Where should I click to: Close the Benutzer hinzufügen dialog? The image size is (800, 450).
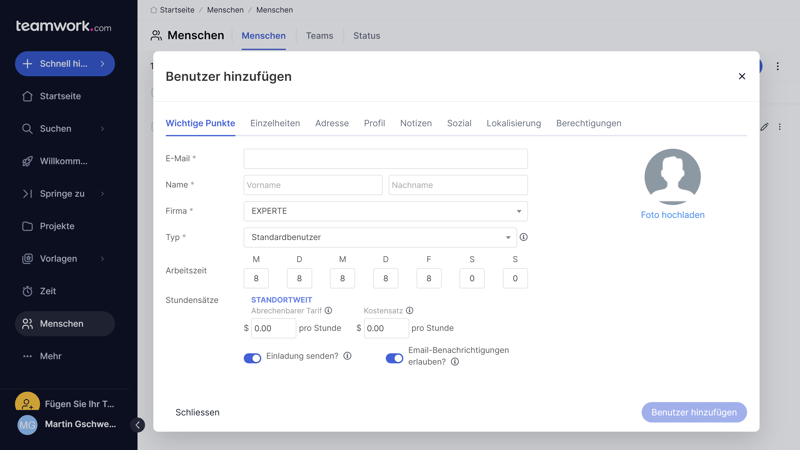point(742,76)
